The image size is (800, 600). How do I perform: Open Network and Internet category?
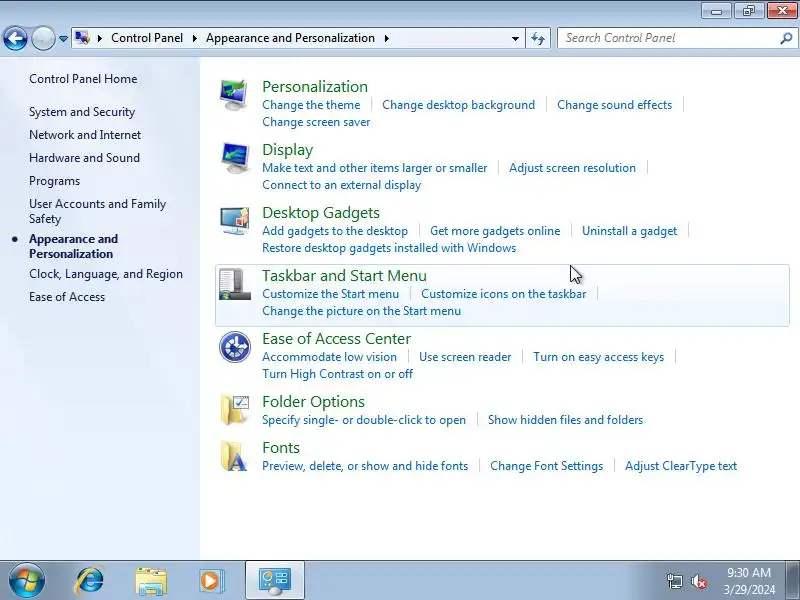coord(85,135)
